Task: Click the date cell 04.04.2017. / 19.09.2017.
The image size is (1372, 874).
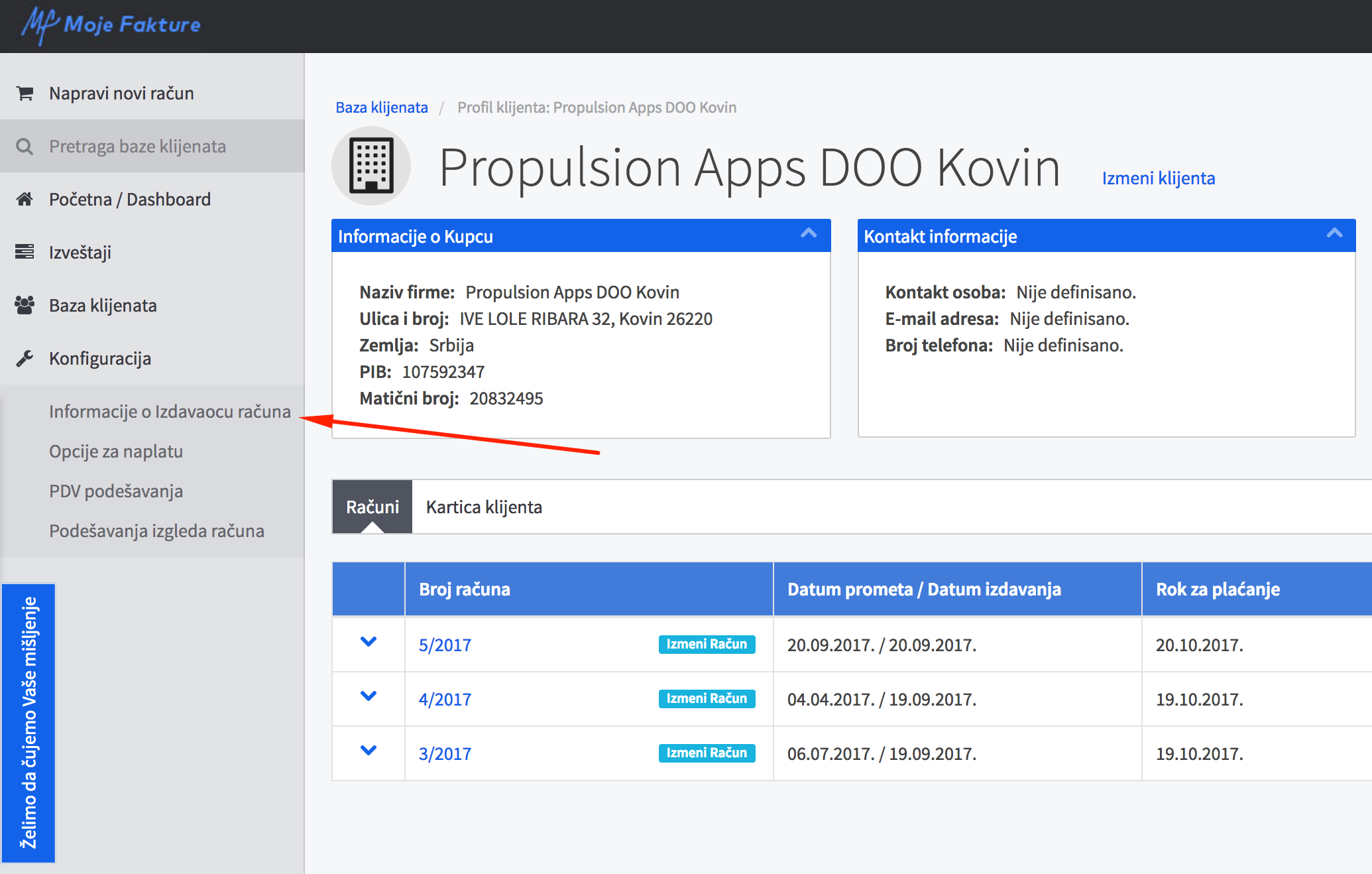Action: (x=882, y=700)
